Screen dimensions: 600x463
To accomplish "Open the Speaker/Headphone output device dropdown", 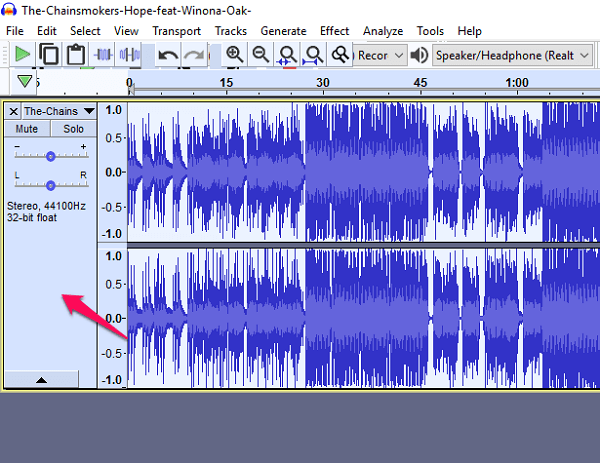I will (513, 55).
